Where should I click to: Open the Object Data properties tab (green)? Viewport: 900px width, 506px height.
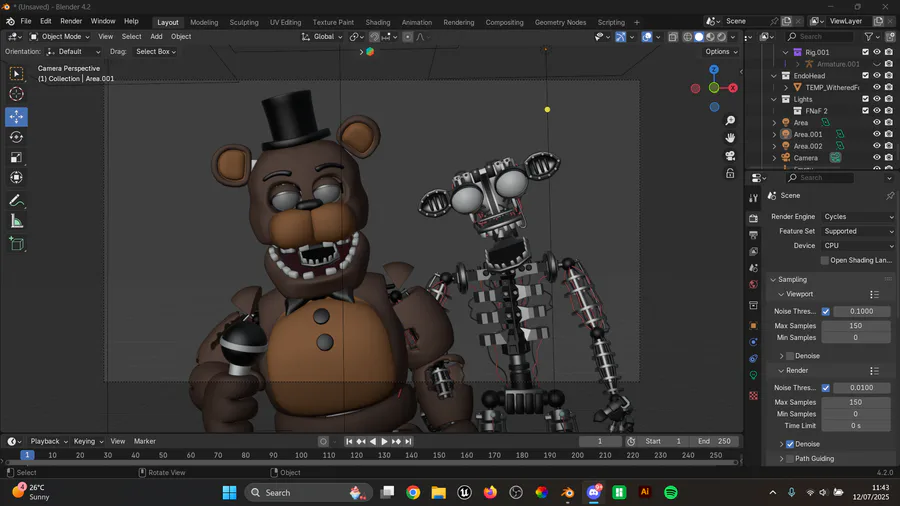coord(754,375)
